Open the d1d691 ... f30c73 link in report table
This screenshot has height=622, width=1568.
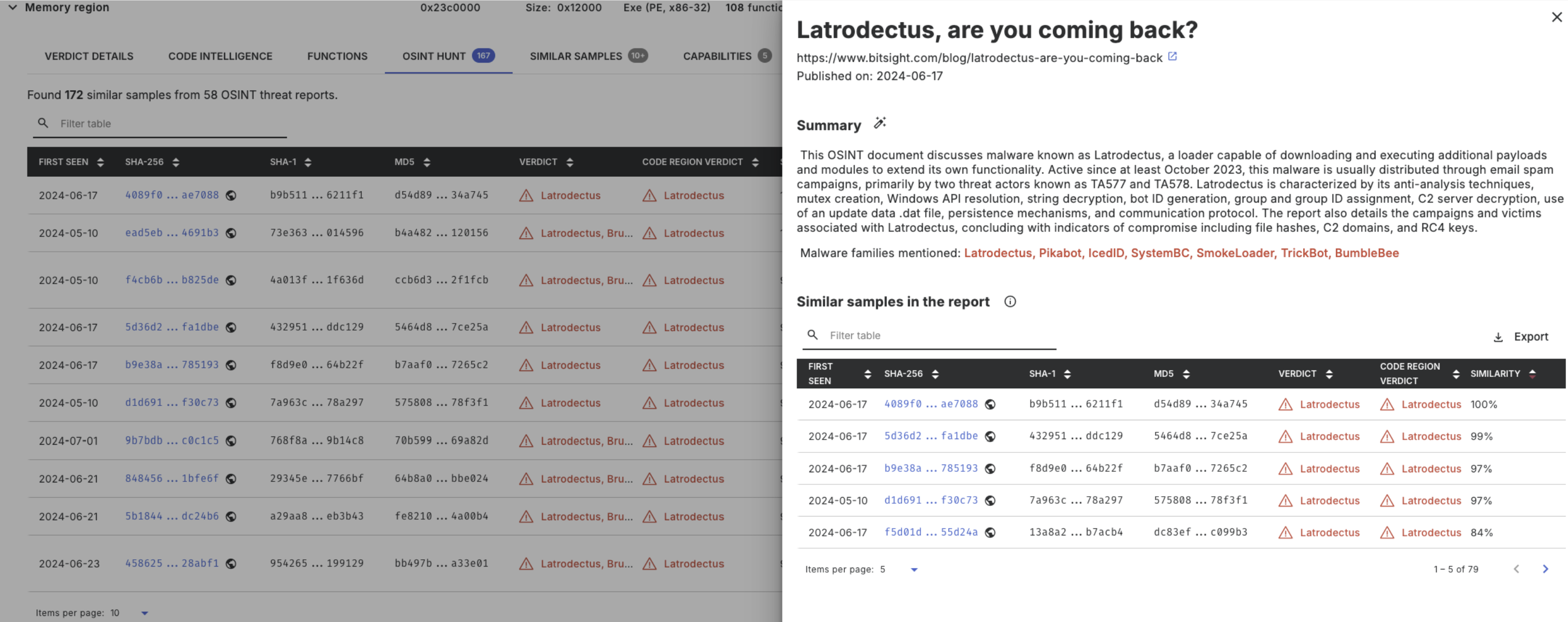(x=930, y=500)
